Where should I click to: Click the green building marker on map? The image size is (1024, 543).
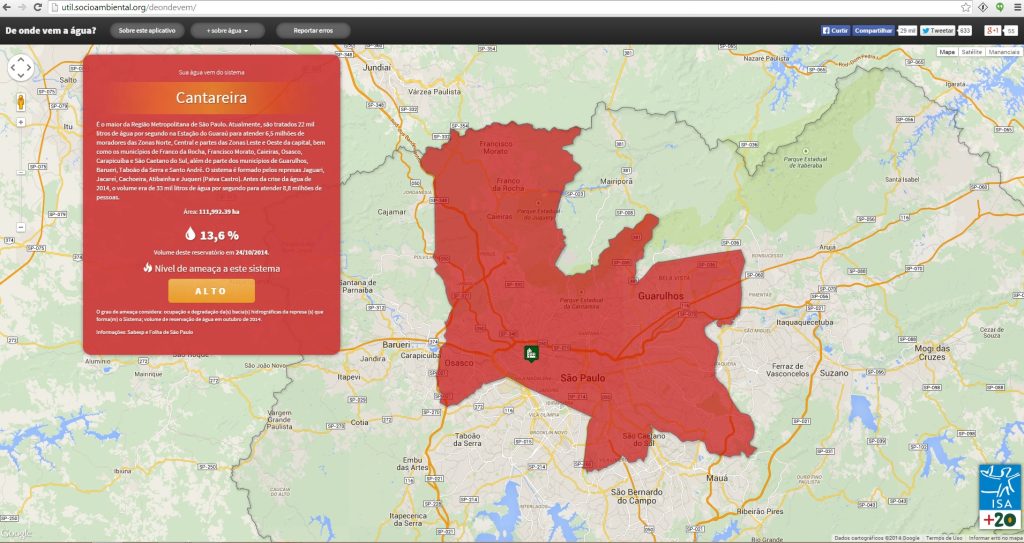coord(532,354)
